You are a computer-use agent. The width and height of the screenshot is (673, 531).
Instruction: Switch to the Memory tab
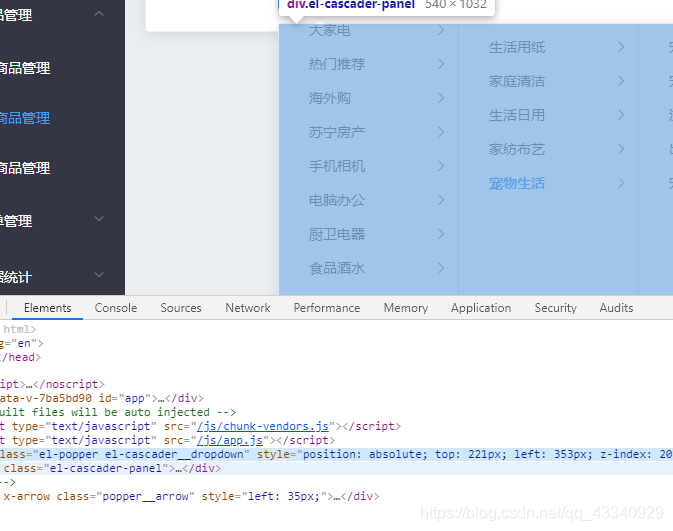coord(406,308)
